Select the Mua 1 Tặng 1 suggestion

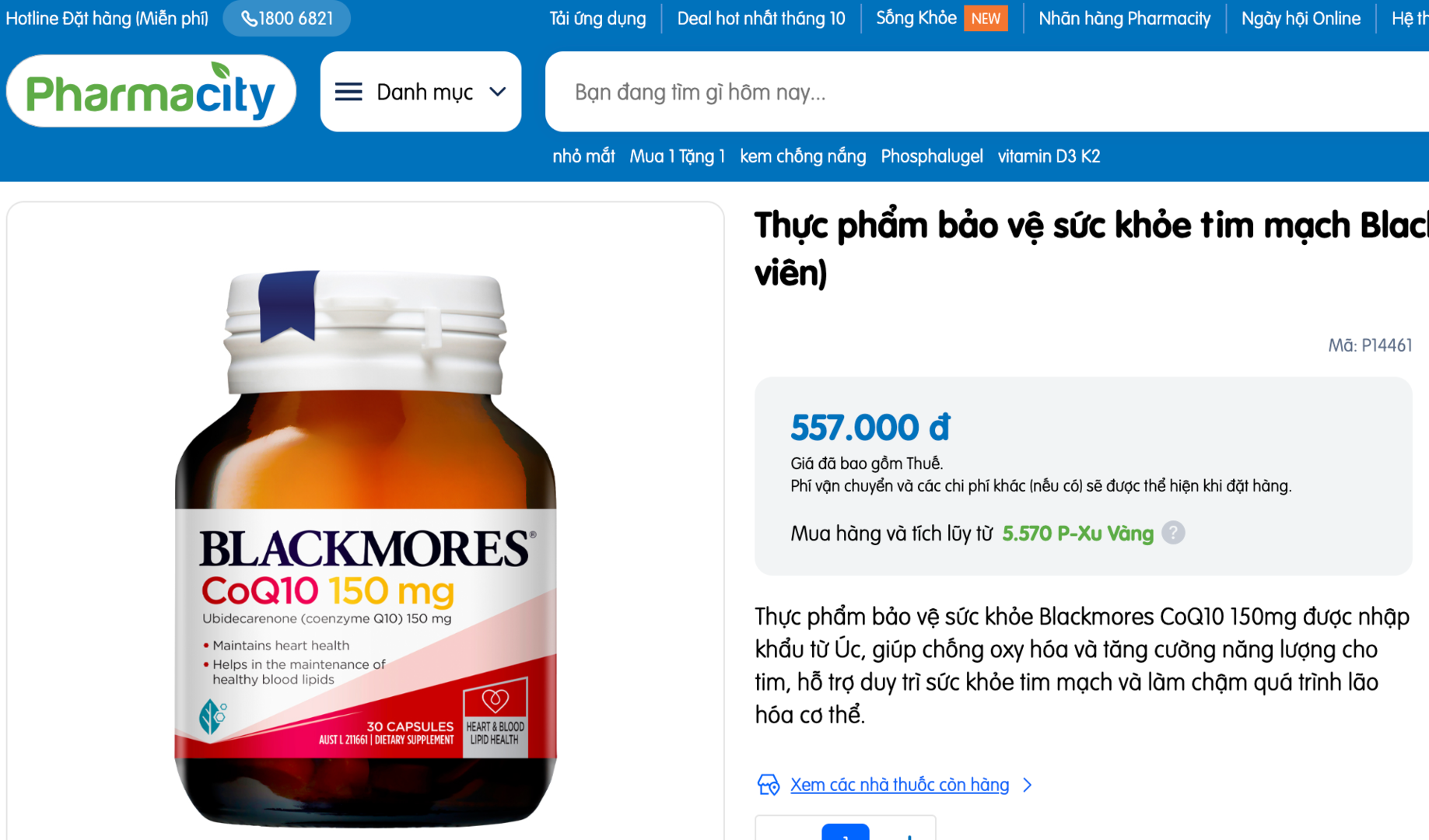pyautogui.click(x=677, y=156)
